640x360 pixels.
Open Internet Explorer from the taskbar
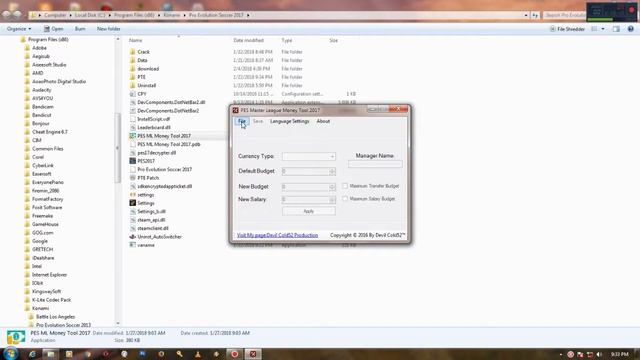[32, 354]
